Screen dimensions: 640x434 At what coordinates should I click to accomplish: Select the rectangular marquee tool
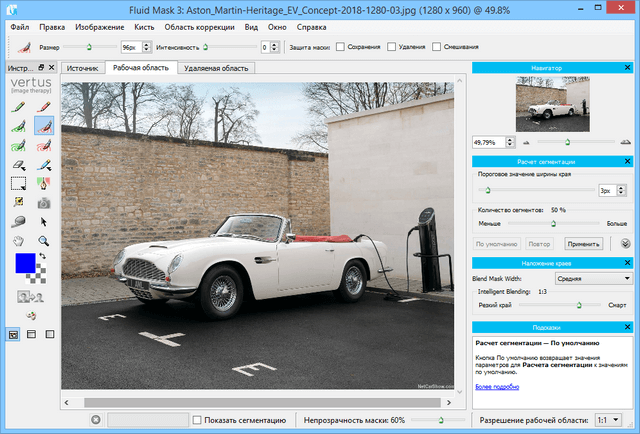point(17,183)
